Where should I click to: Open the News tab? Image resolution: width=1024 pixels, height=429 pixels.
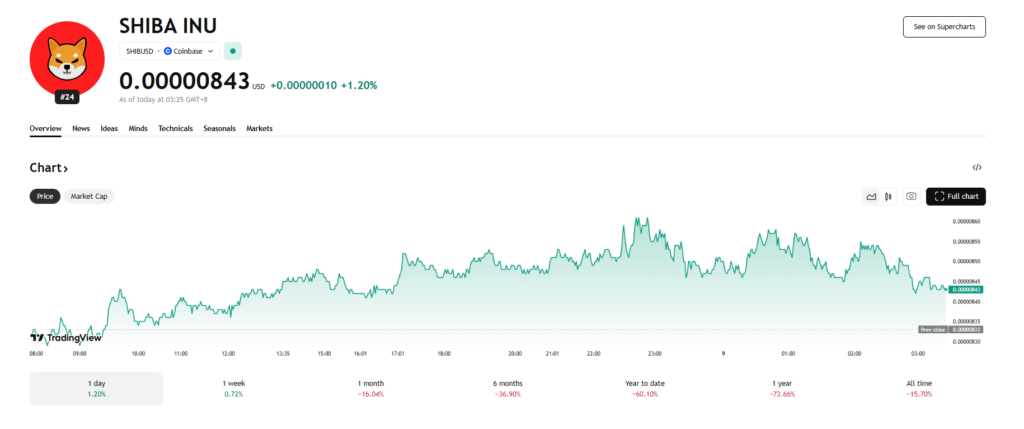pos(81,129)
